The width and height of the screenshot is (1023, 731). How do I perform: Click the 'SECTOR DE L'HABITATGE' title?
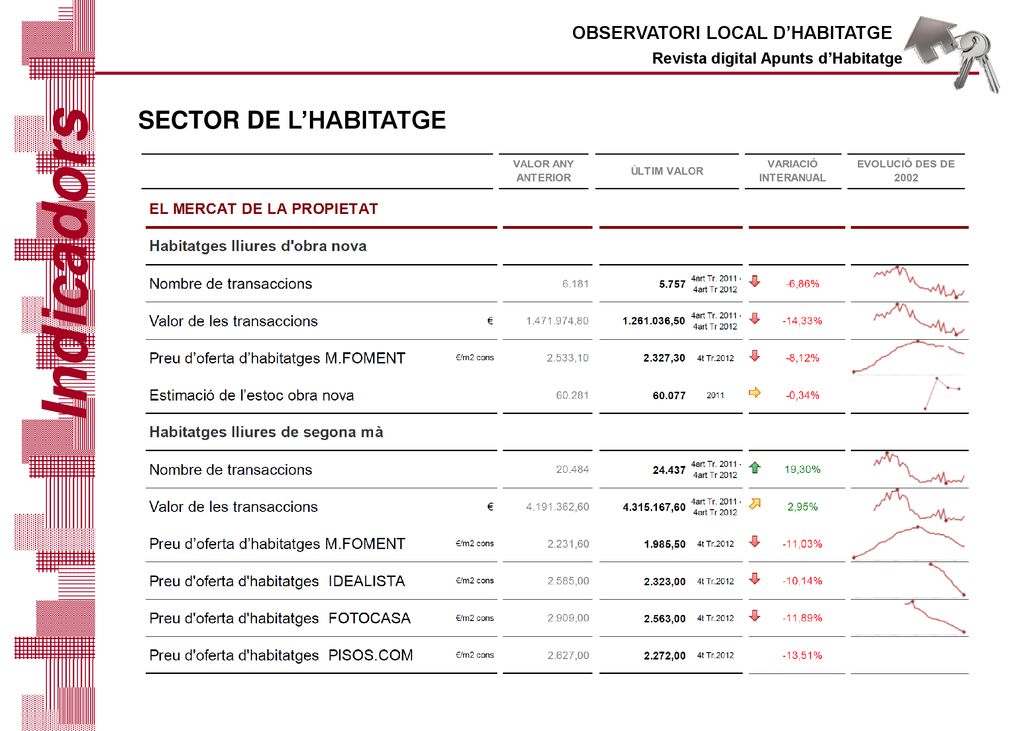[292, 120]
